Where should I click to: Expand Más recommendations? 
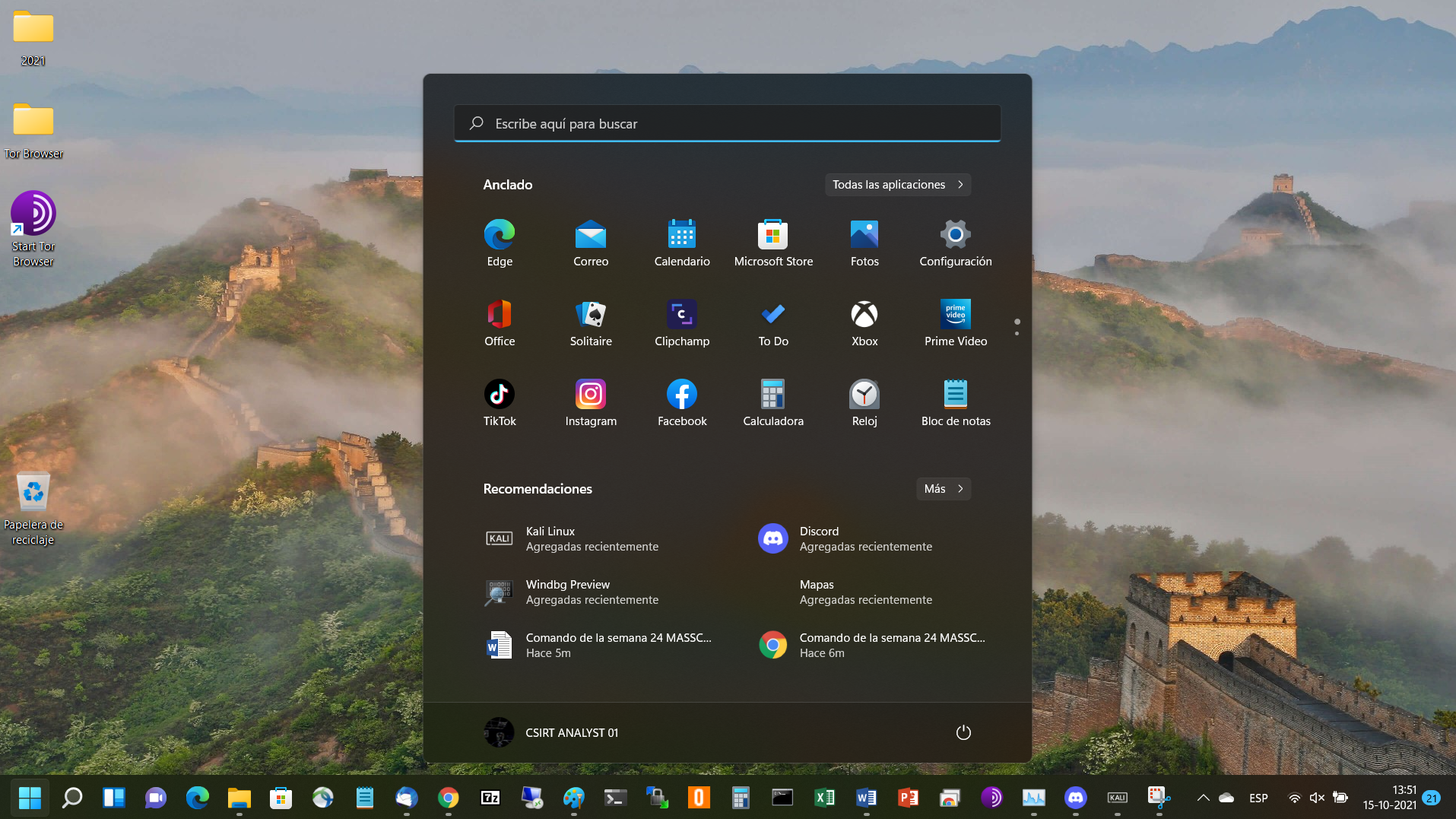click(943, 489)
